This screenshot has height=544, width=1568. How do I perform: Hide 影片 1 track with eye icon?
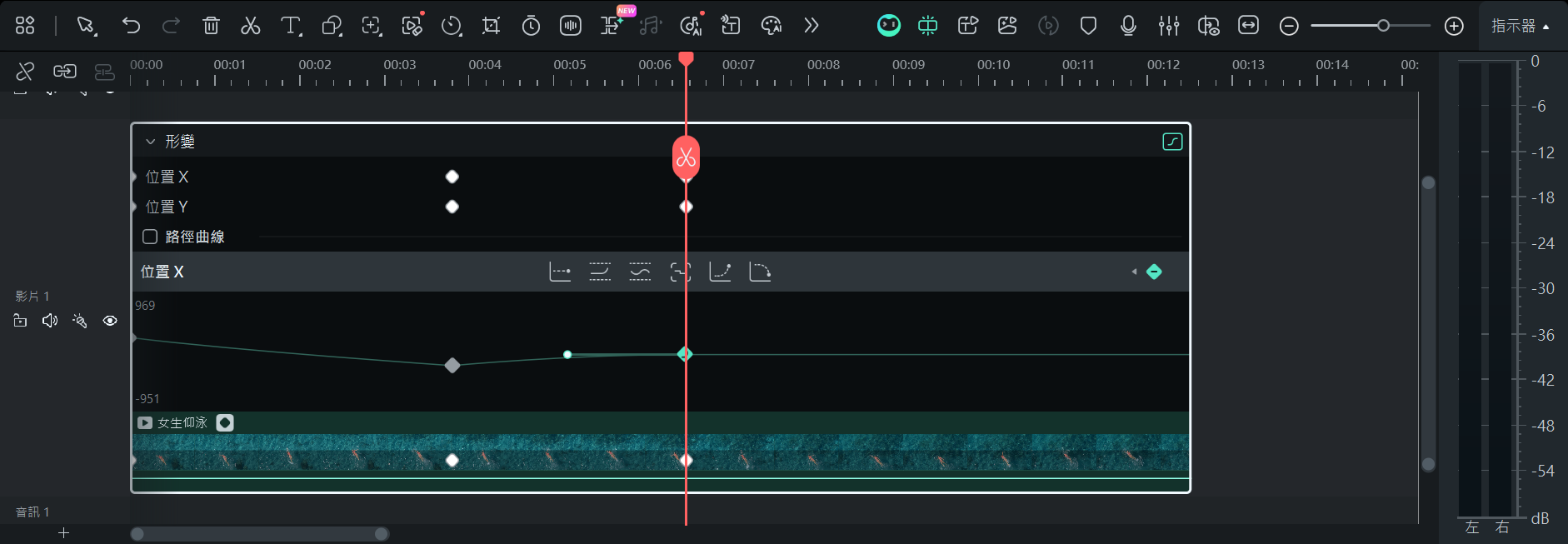coord(110,321)
